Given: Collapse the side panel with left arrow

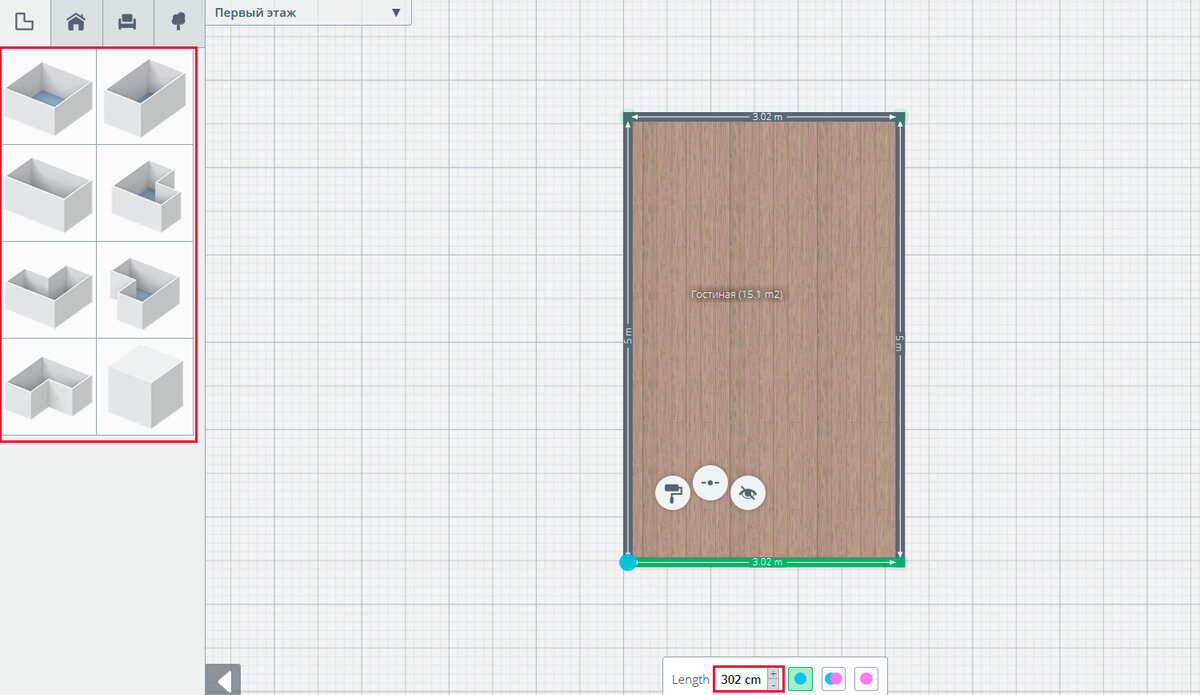Looking at the screenshot, I should click(x=223, y=680).
